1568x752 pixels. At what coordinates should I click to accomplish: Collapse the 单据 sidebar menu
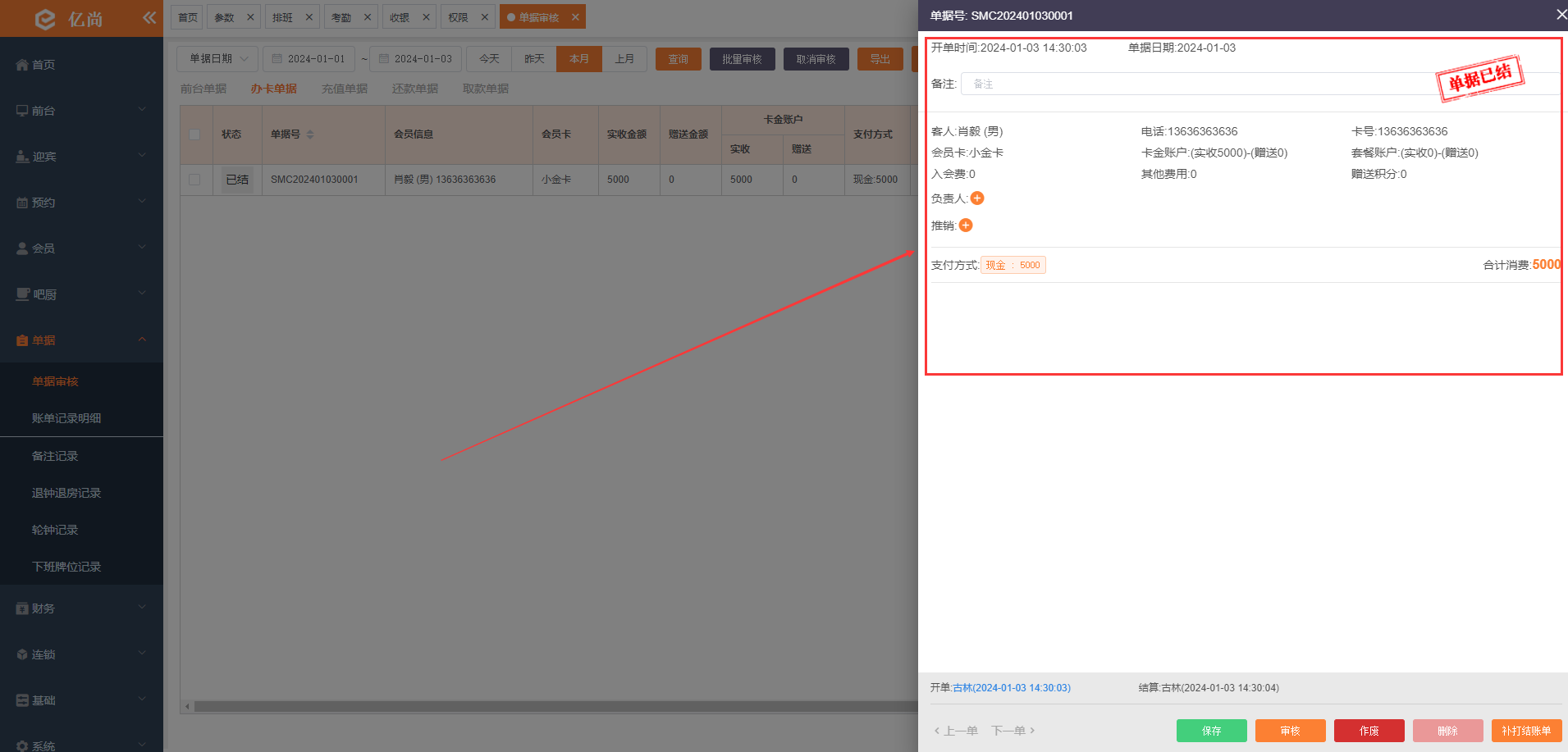pos(82,340)
